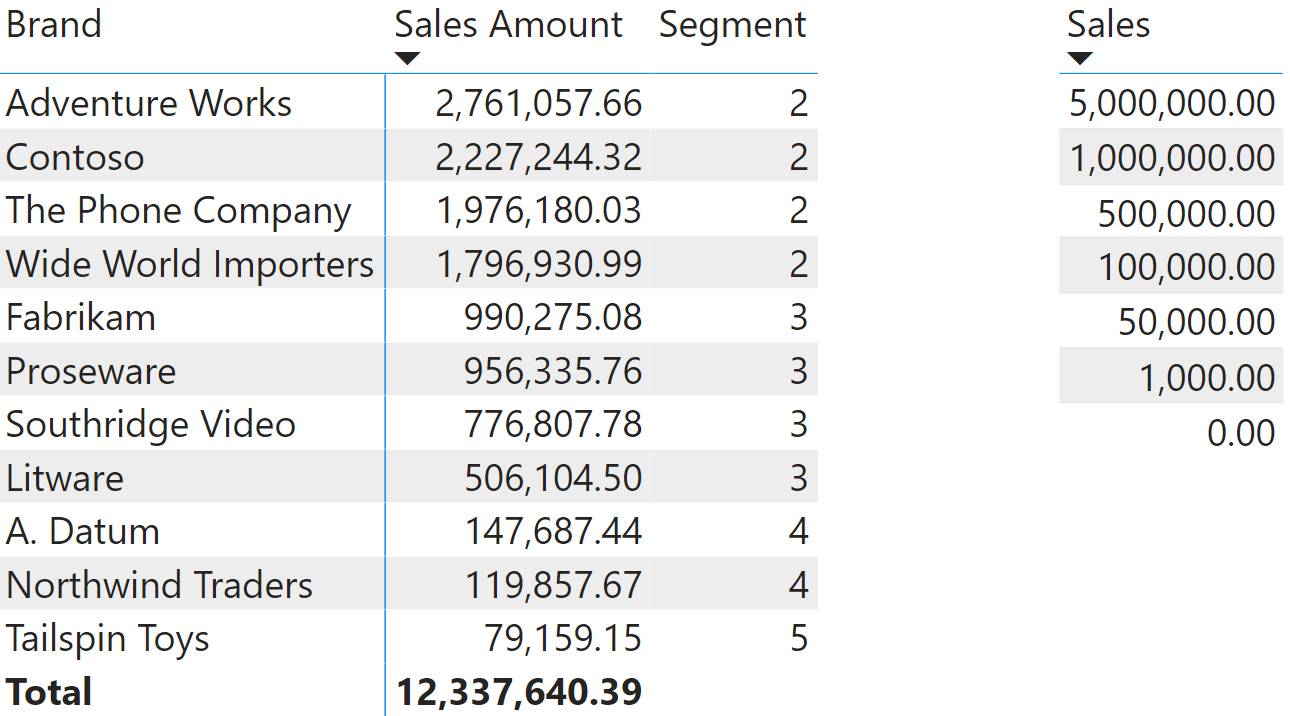The image size is (1290, 716).
Task: Click sales amount 1,796,930.99
Action: pos(539,264)
